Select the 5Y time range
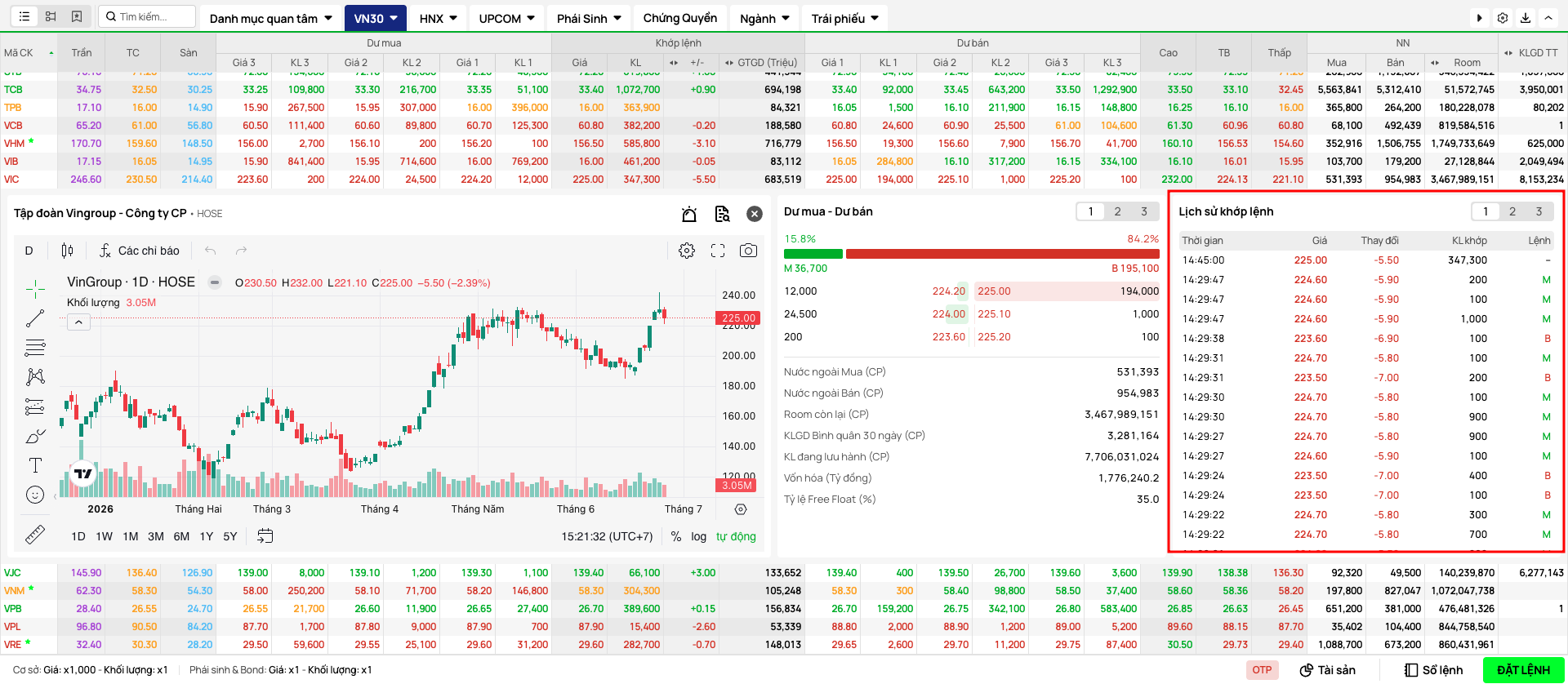Screen dimensions: 1568x684 [230, 536]
